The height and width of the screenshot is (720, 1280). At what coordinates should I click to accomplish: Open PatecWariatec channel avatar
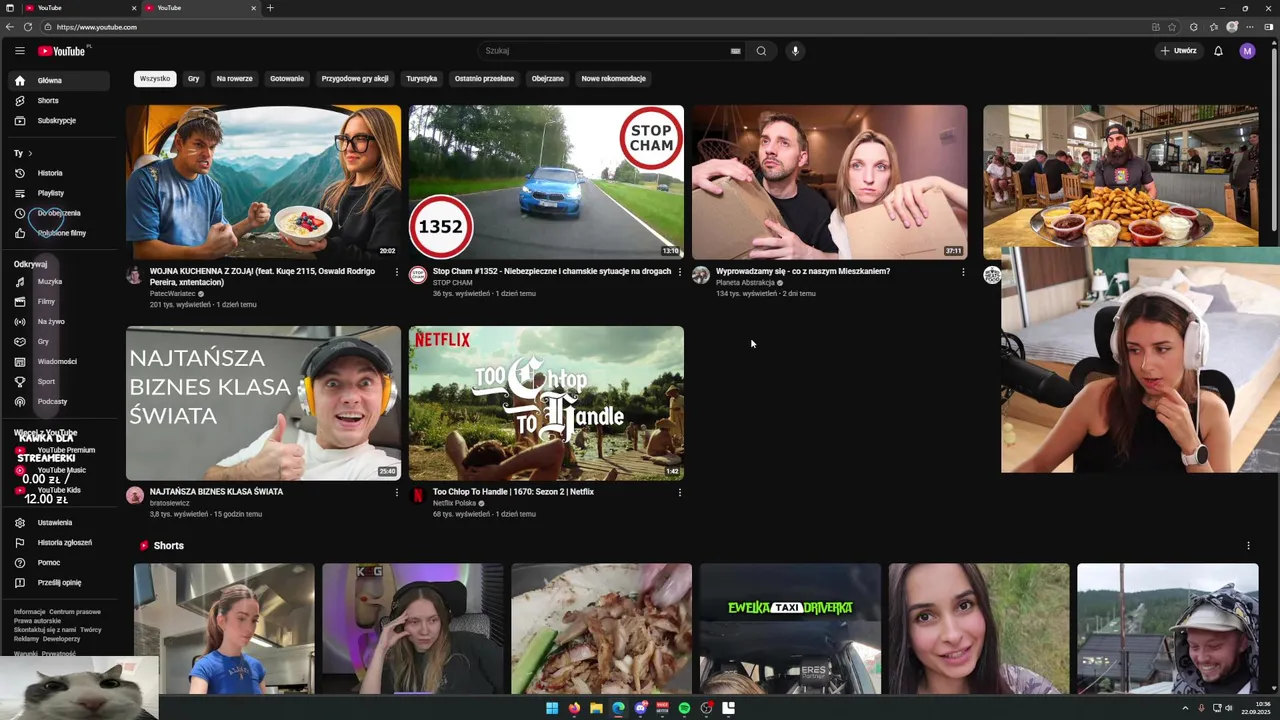pyautogui.click(x=135, y=275)
